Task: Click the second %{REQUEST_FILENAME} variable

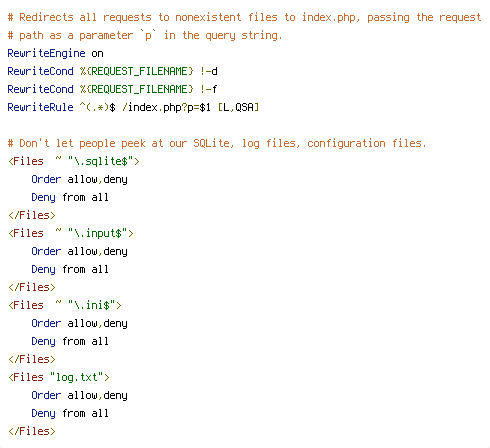Action: click(137, 89)
